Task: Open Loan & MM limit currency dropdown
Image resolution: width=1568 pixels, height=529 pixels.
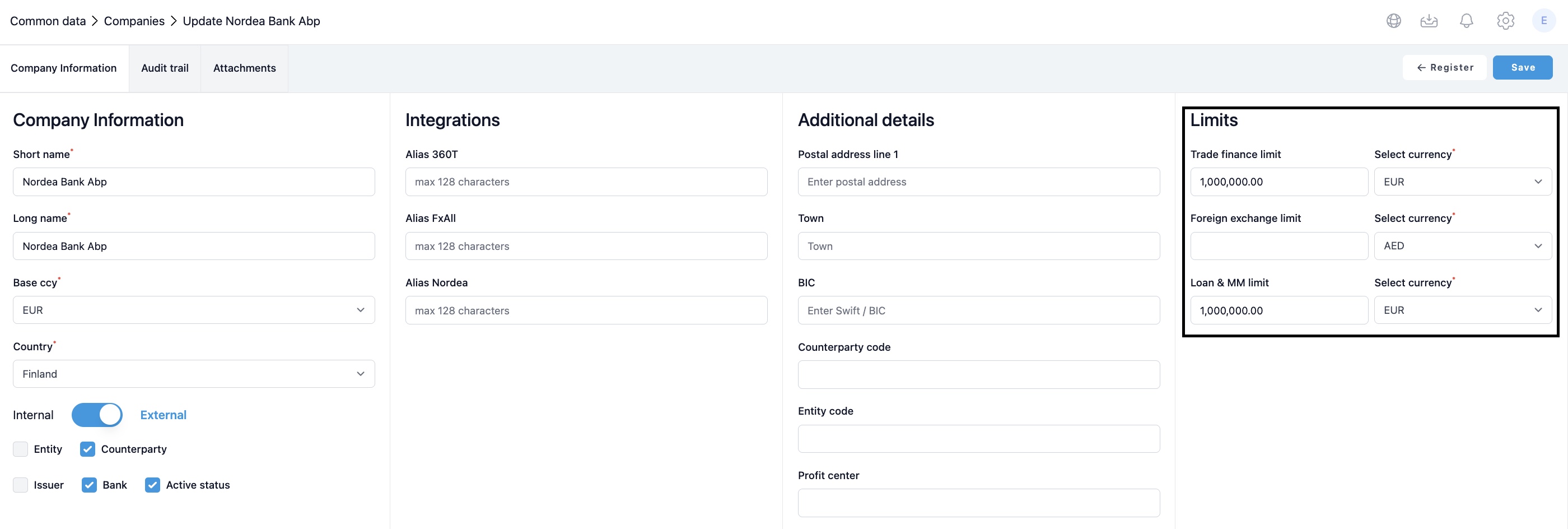Action: [x=1463, y=310]
